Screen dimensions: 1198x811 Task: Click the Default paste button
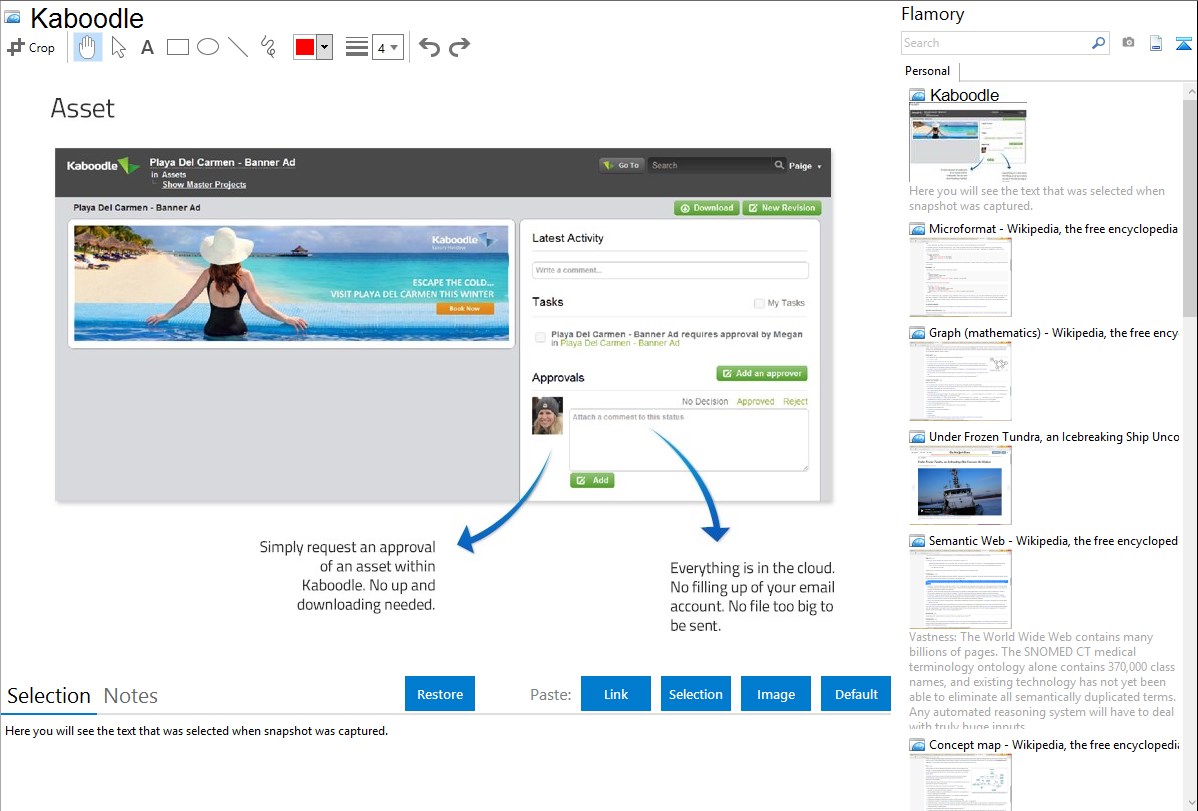click(856, 694)
